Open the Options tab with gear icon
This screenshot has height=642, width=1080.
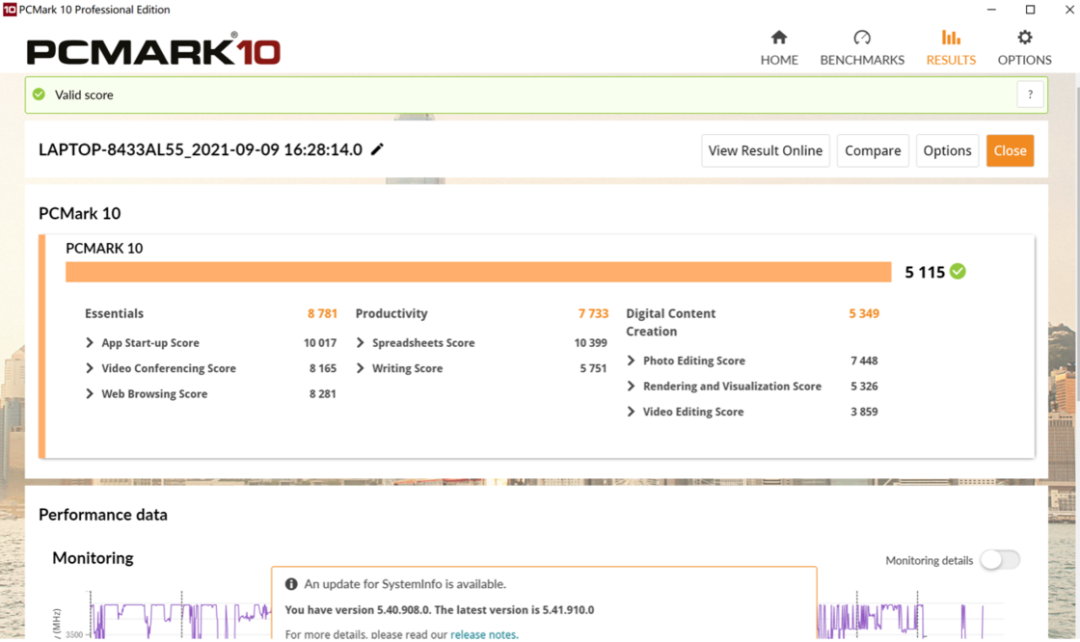click(1024, 48)
